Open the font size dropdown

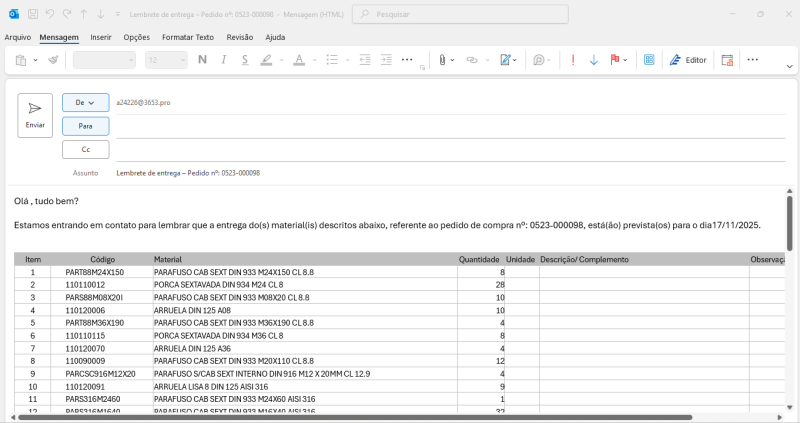pyautogui.click(x=181, y=60)
